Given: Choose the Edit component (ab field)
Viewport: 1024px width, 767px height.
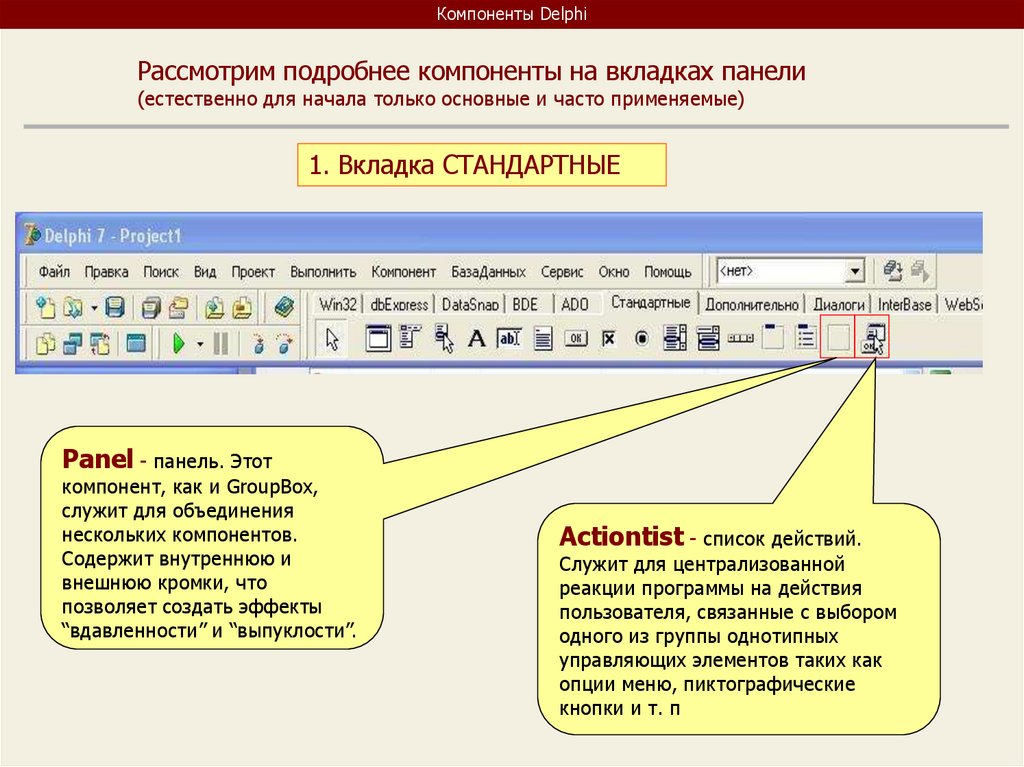Looking at the screenshot, I should click(x=509, y=338).
